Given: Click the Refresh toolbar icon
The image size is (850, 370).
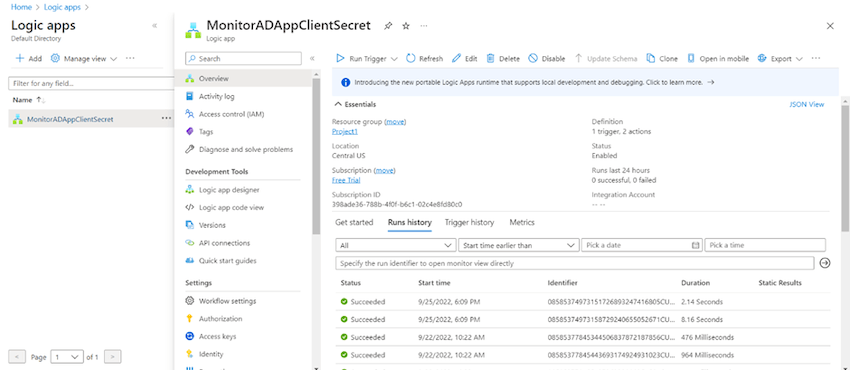Looking at the screenshot, I should (411, 59).
